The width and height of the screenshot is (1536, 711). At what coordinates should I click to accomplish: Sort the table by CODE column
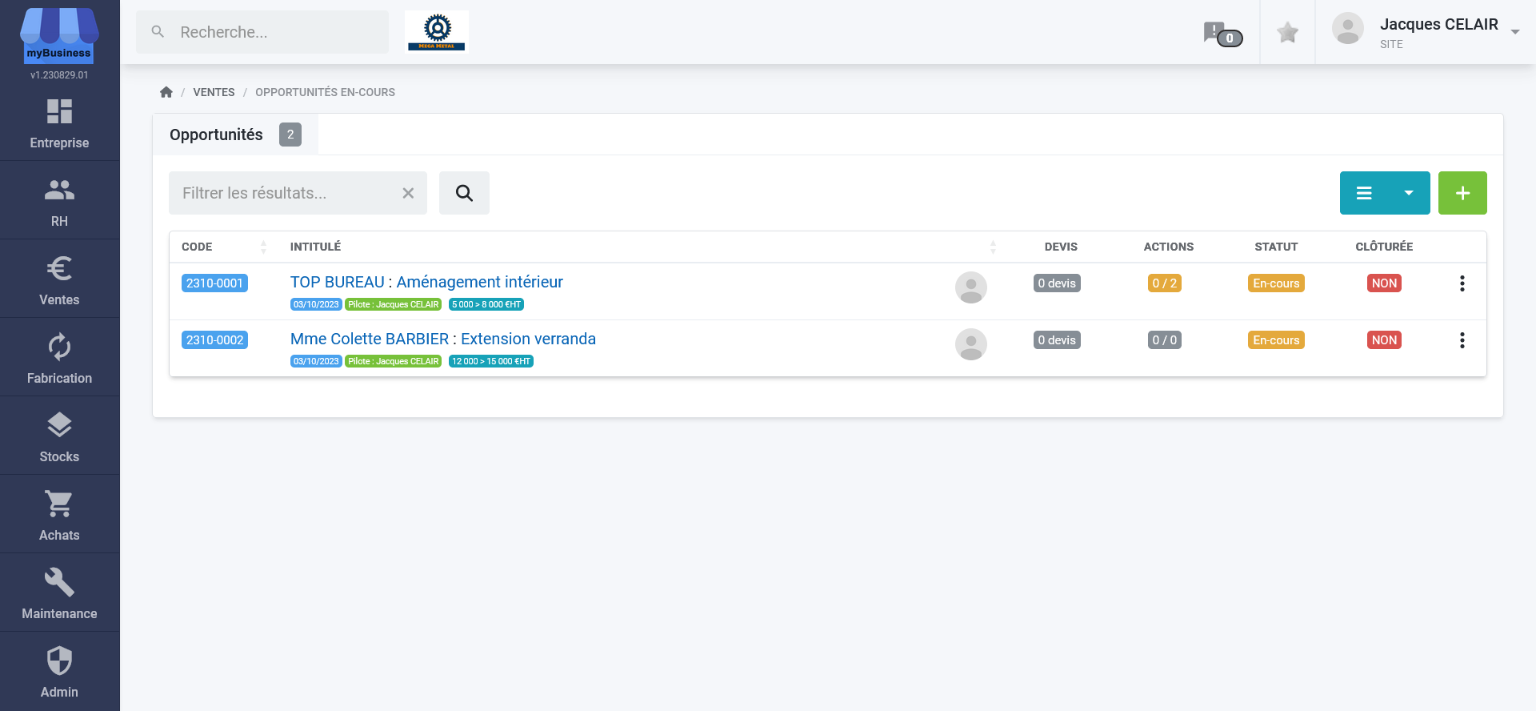click(x=225, y=247)
